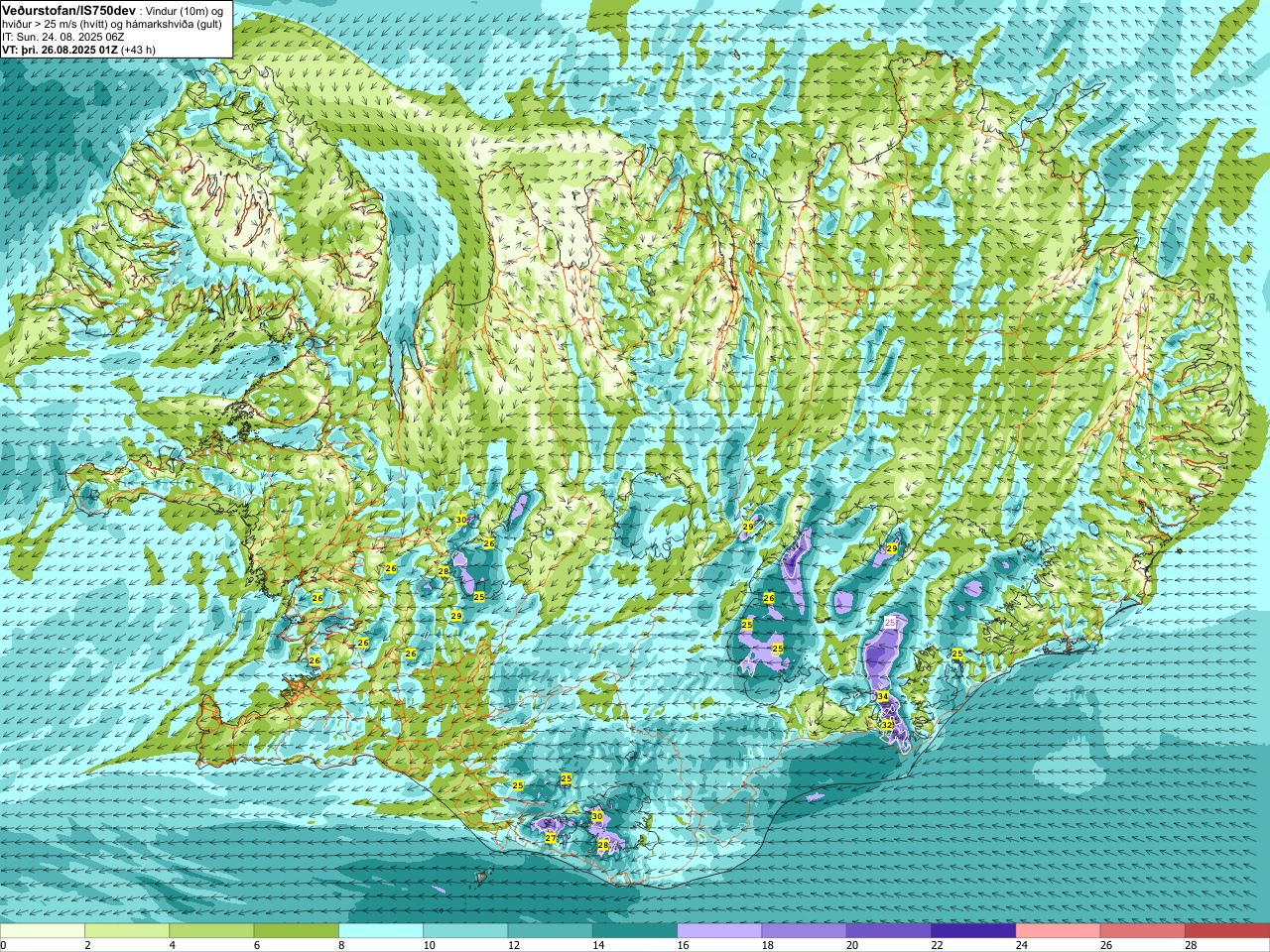Click the 26–28 m/s salmon legend swatch
Viewport: 1270px width, 952px height.
pyautogui.click(x=1143, y=931)
